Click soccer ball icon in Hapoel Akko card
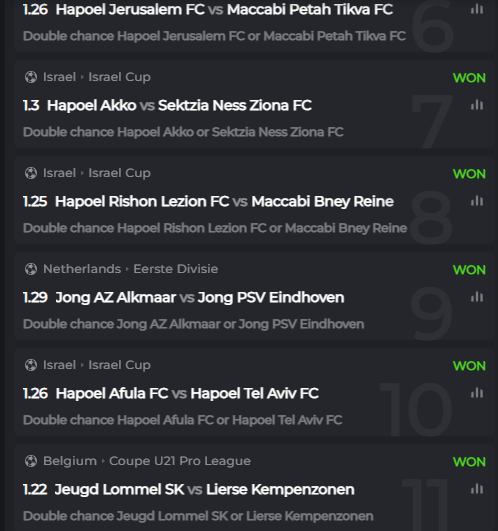498x531 pixels. coord(31,77)
